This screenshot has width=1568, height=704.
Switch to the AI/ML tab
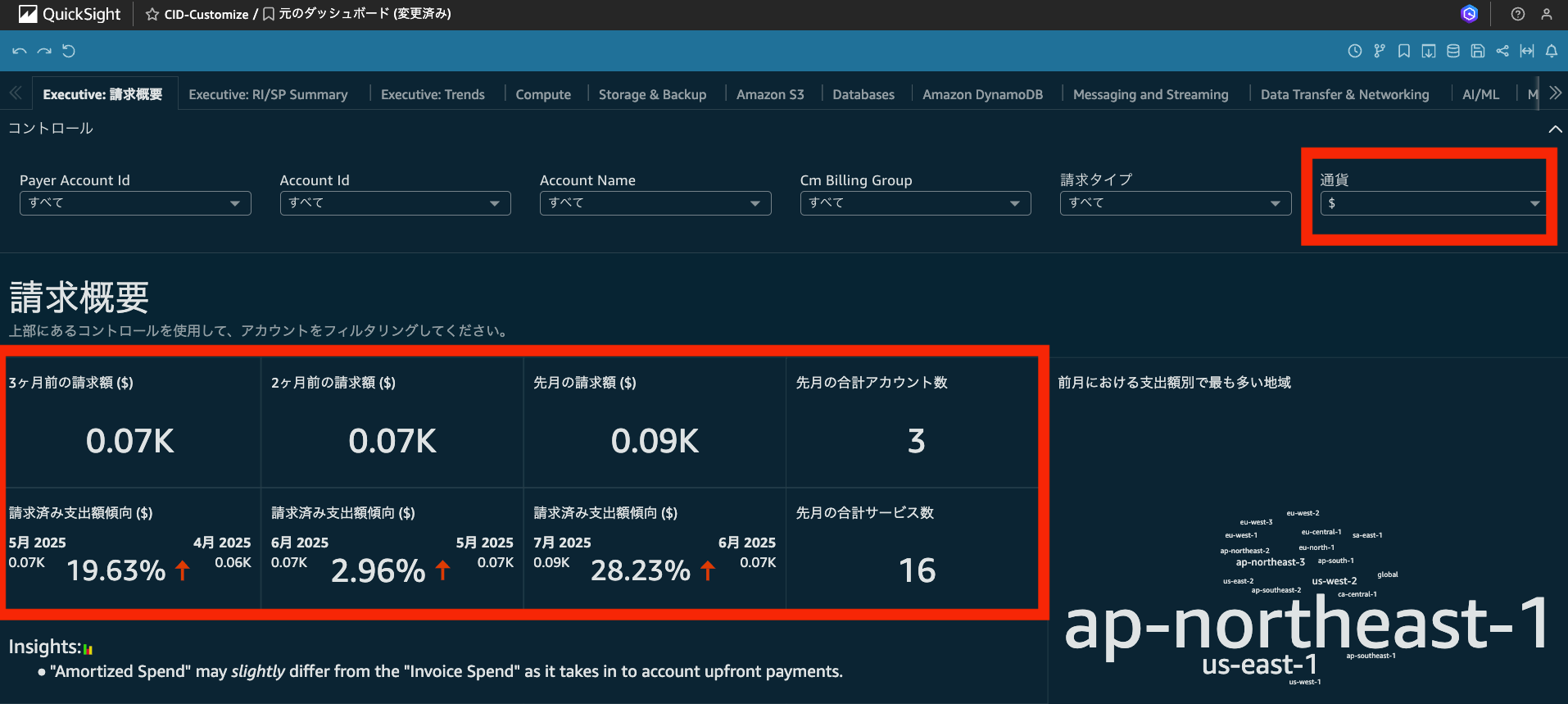tap(1481, 94)
